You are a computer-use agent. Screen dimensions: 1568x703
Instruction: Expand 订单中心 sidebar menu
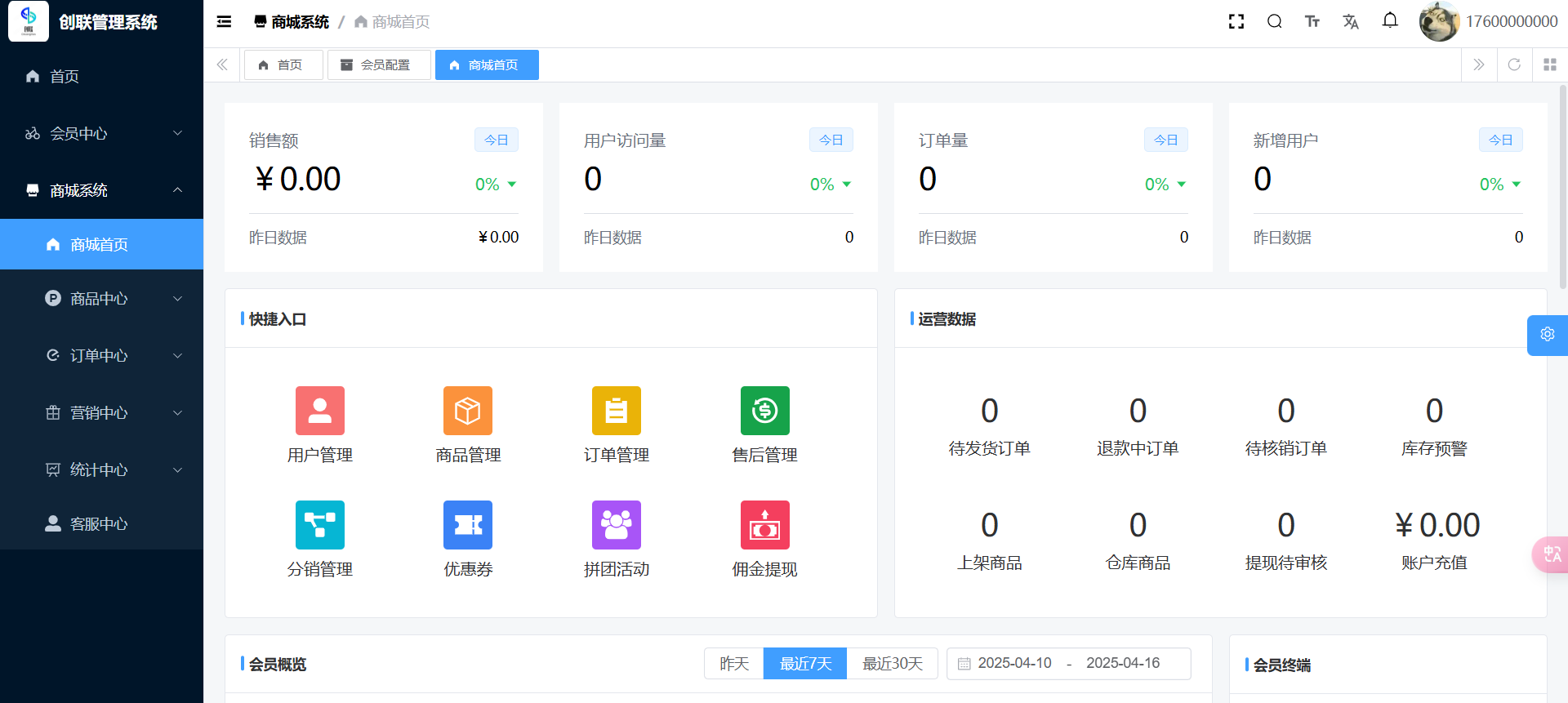click(101, 355)
